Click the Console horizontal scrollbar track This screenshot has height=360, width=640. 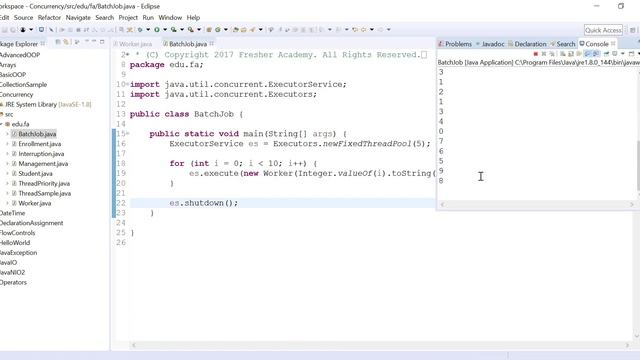(537, 204)
